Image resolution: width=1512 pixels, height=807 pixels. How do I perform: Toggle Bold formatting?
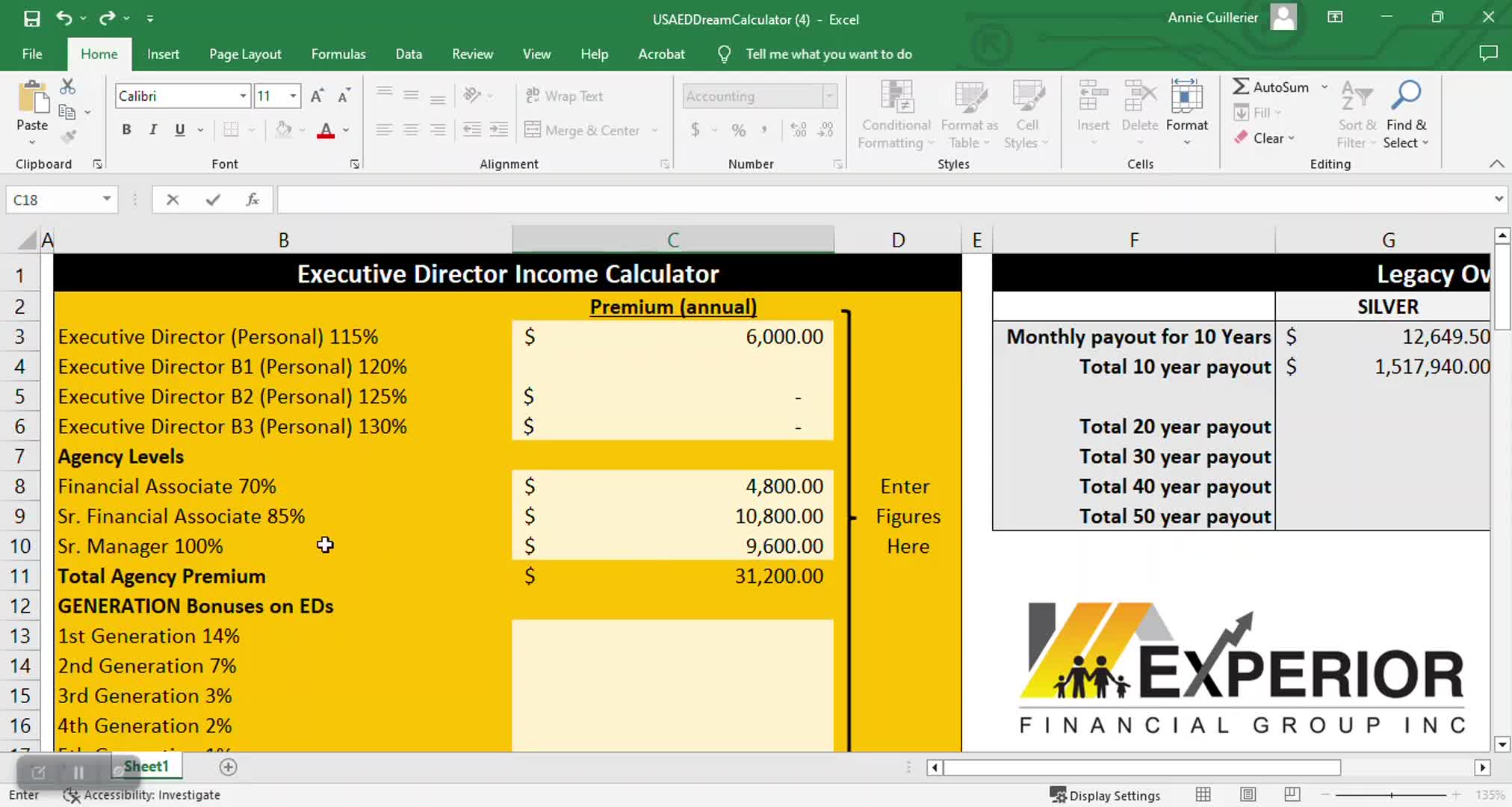[x=126, y=130]
